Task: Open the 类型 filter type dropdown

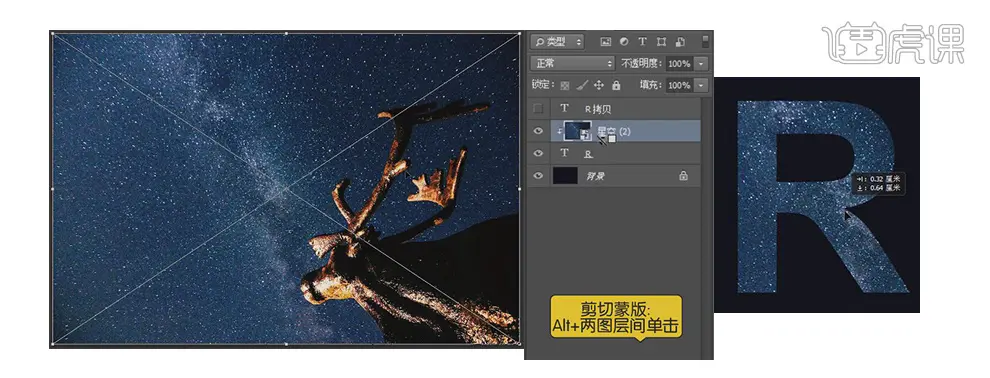Action: tap(557, 42)
